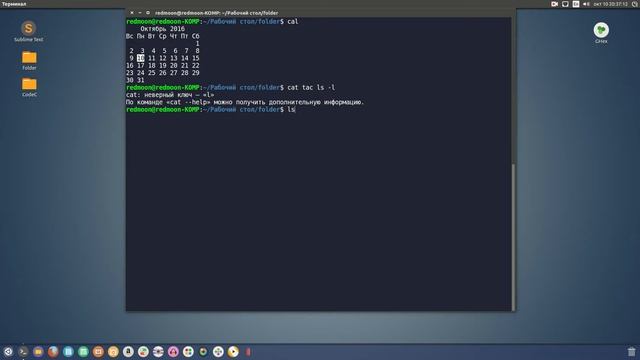640x360 pixels.
Task: Maximize the terminal window
Action: click(148, 13)
